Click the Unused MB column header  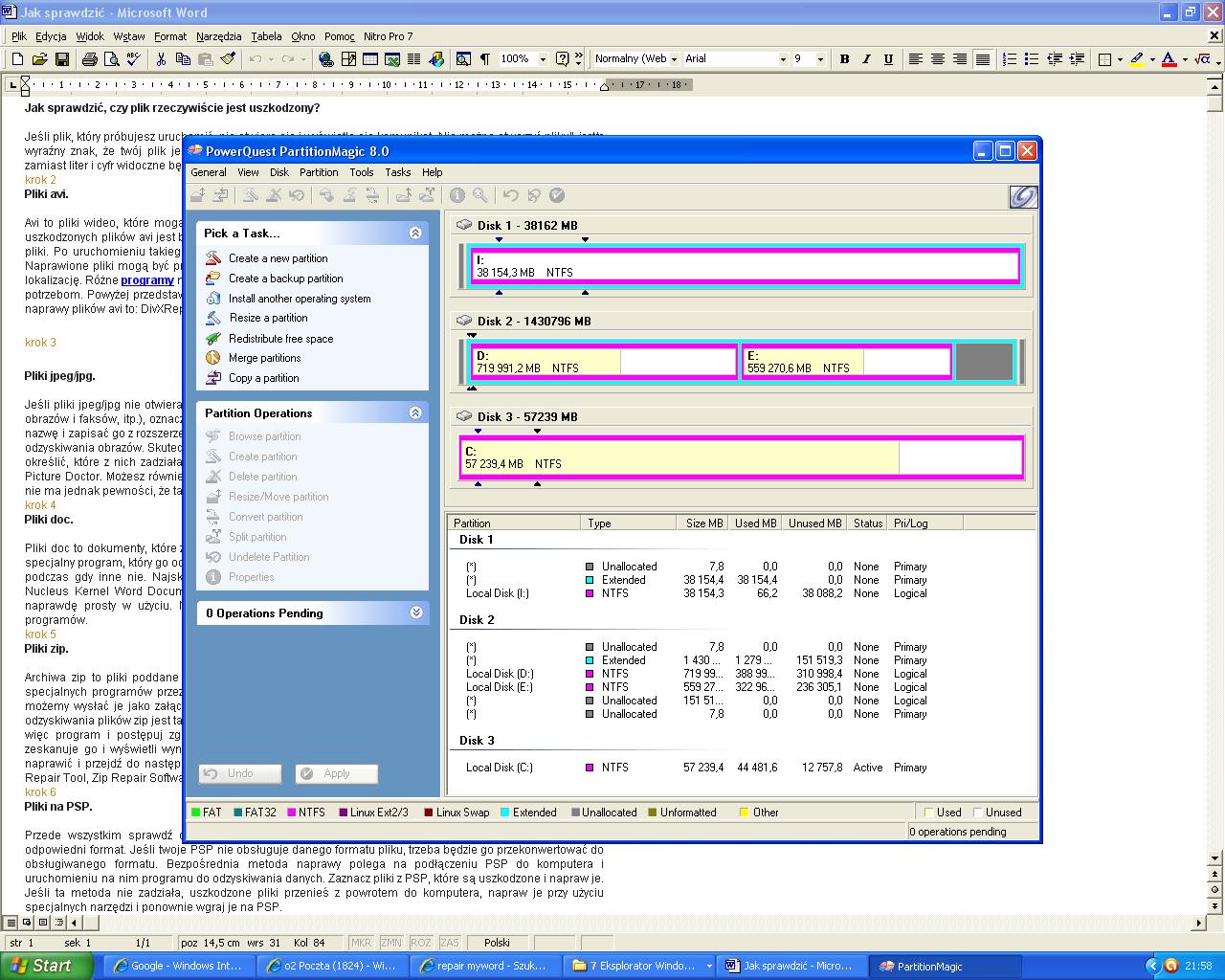[x=814, y=523]
